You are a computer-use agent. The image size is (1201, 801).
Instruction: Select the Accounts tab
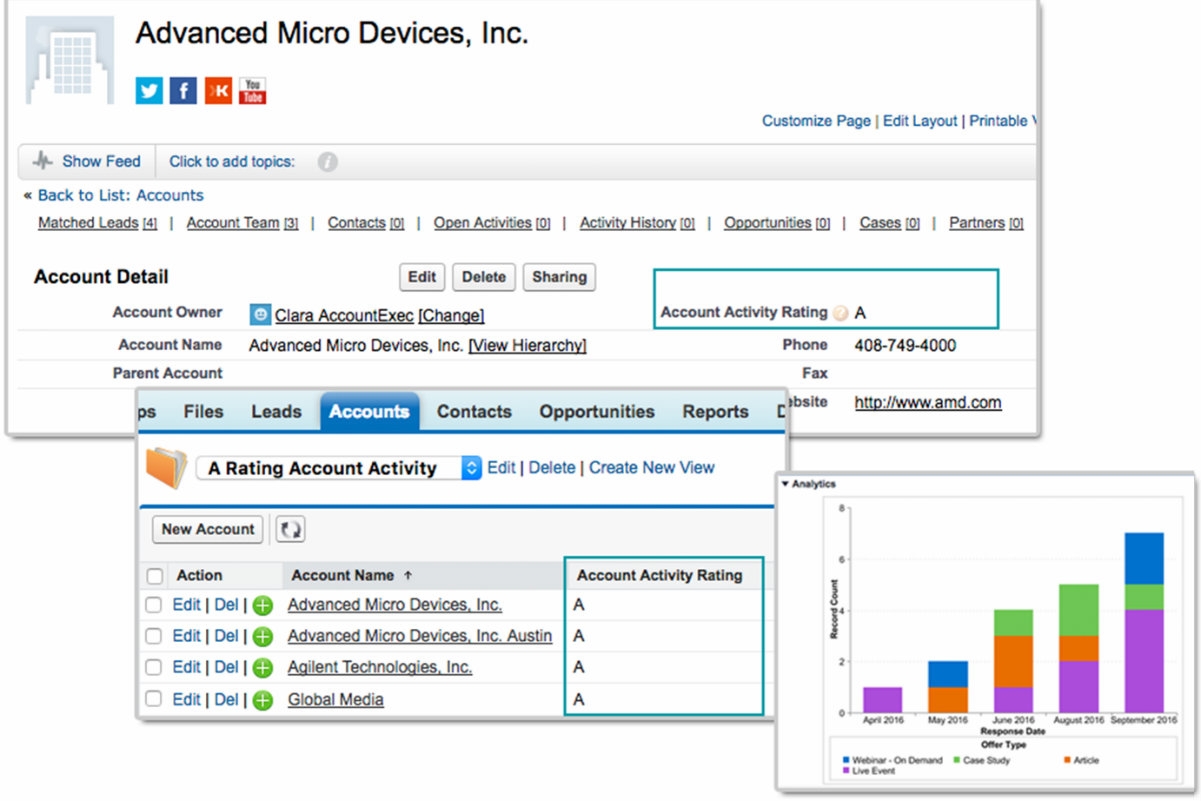point(369,411)
